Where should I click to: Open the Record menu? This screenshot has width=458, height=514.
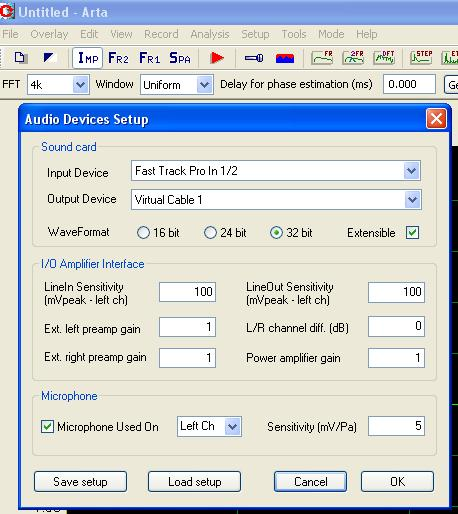pyautogui.click(x=161, y=34)
